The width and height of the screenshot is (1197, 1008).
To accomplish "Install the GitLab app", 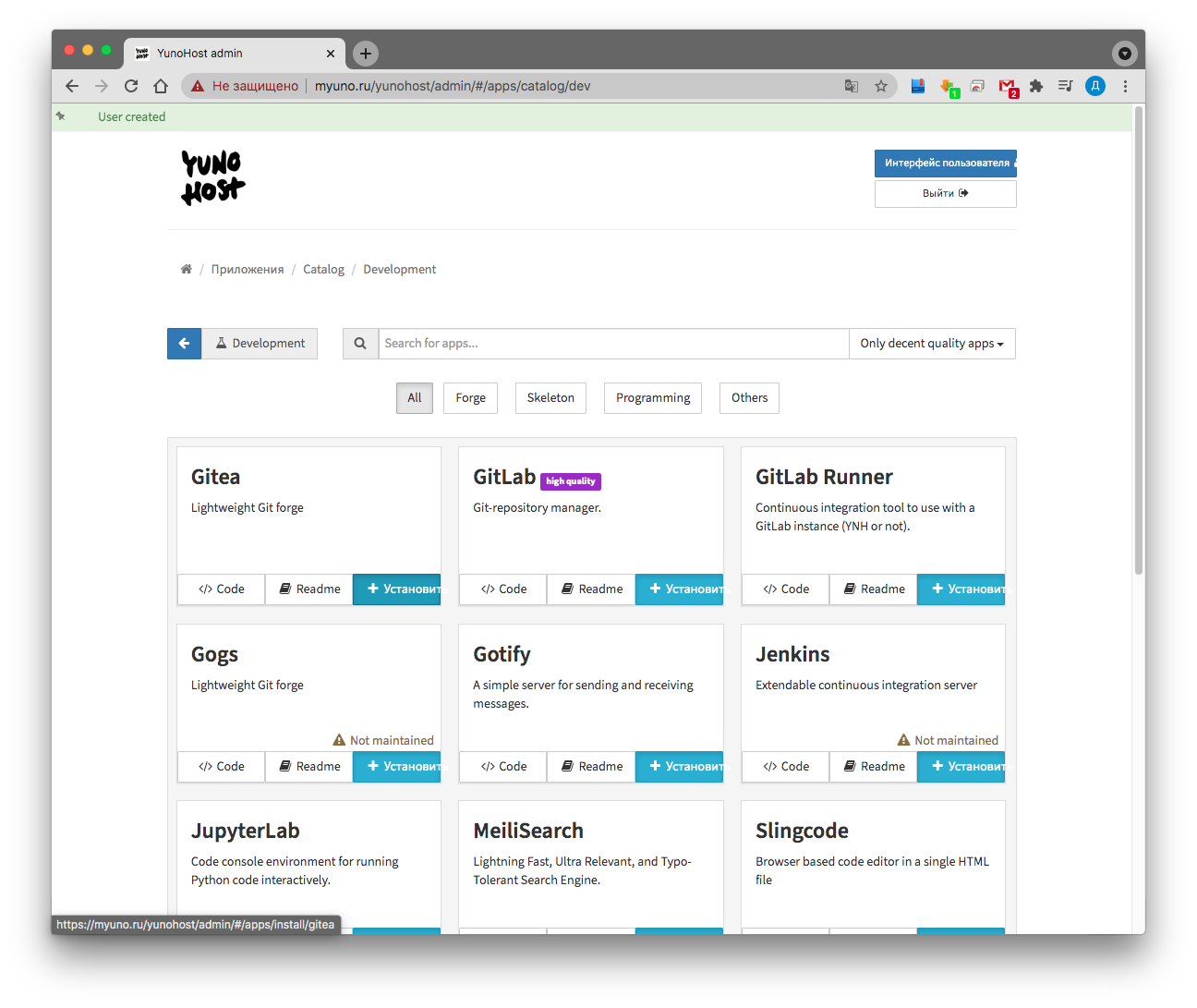I will pyautogui.click(x=679, y=589).
